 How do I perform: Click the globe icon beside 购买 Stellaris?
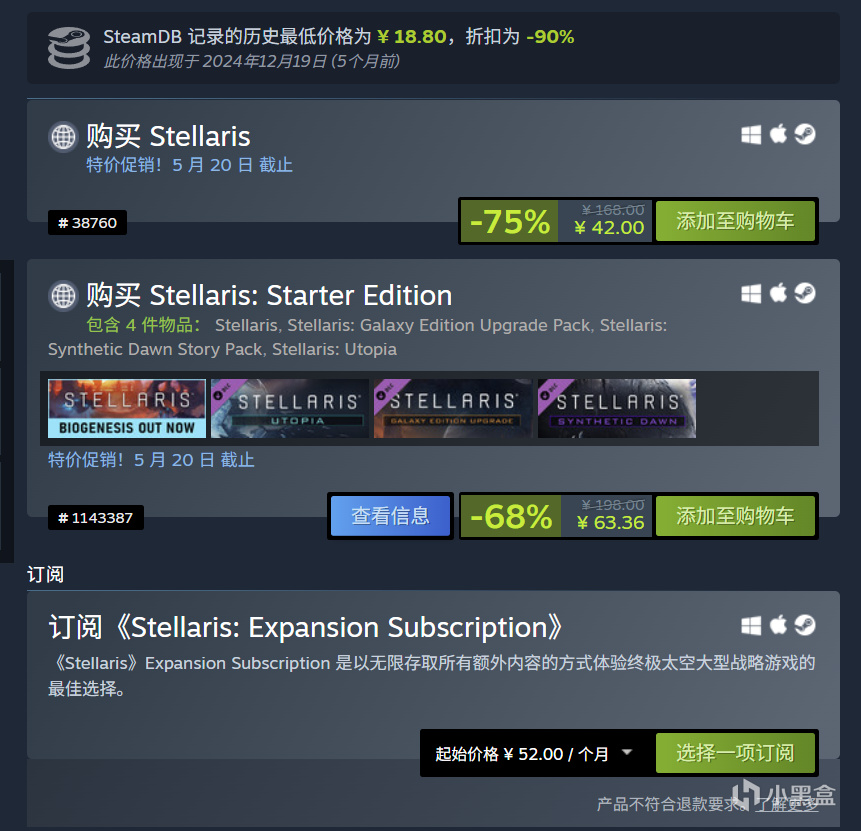click(63, 136)
